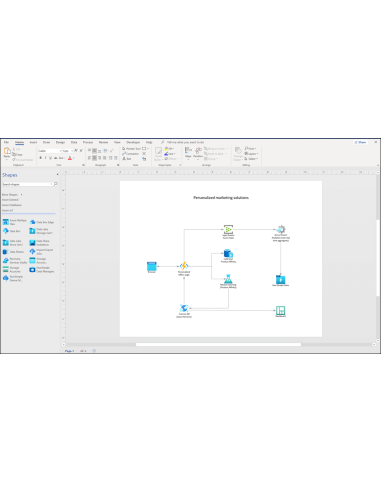Image resolution: width=381 pixels, height=492 pixels.
Task: Open the Select dropdown in Editing group
Action: (x=251, y=159)
